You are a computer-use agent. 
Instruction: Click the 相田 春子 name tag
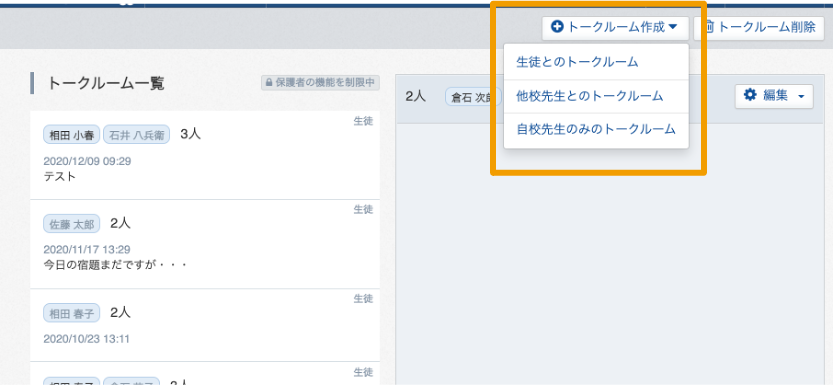point(71,314)
